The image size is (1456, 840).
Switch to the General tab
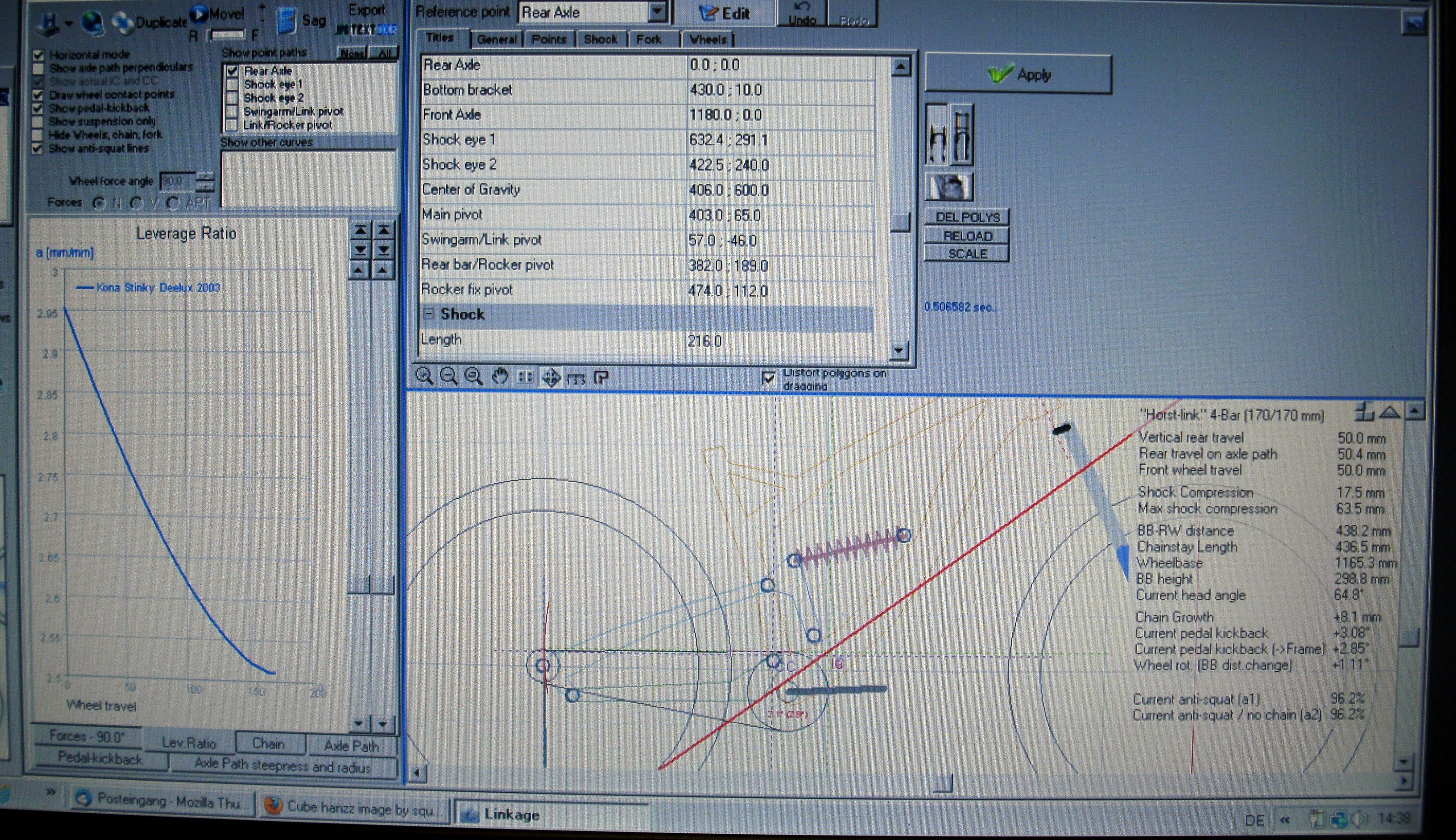(x=496, y=39)
